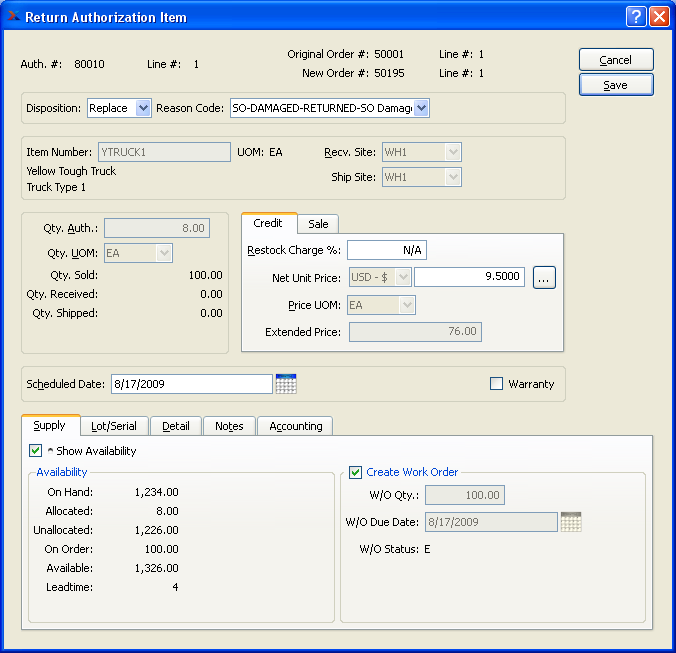Image resolution: width=676 pixels, height=653 pixels.
Task: Click the Cancel button
Action: click(616, 60)
